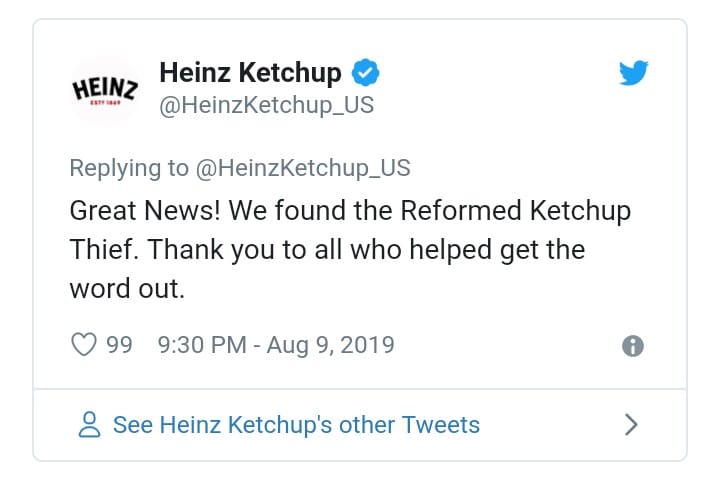Open the @HeinzKetchup_US mention after Replying to
The width and height of the screenshot is (720, 478).
[x=301, y=167]
